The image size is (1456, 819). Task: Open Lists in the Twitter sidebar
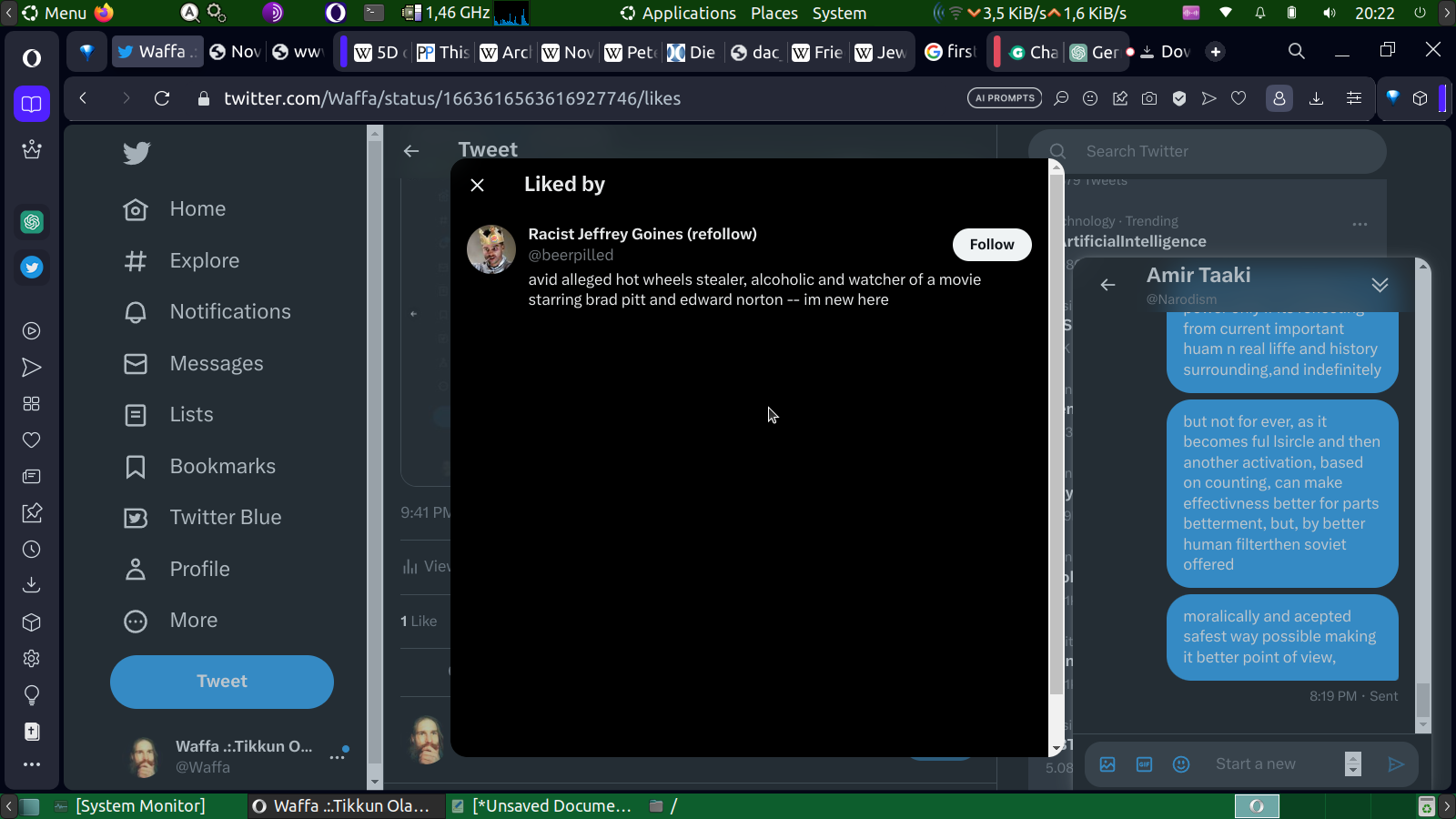pyautogui.click(x=168, y=415)
